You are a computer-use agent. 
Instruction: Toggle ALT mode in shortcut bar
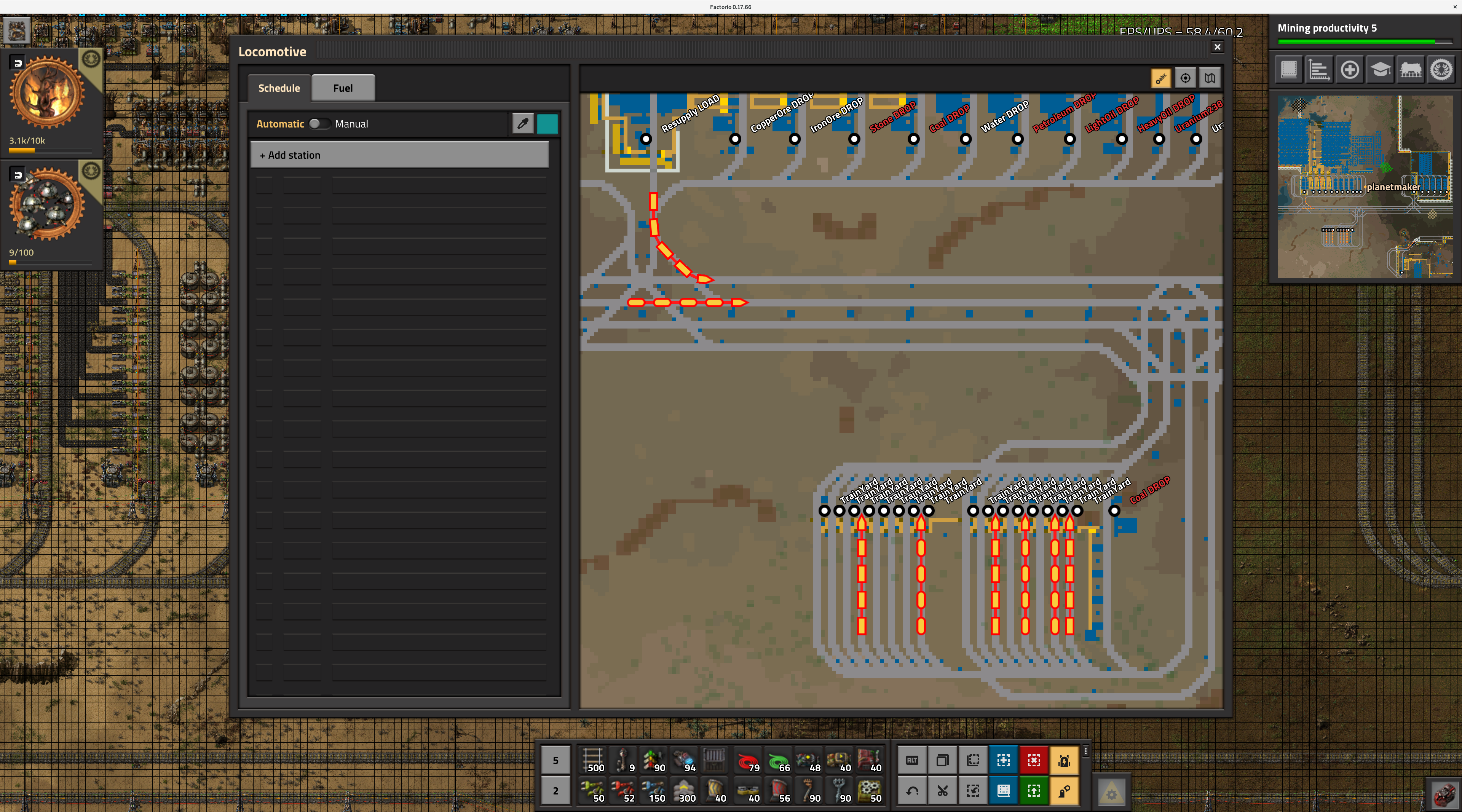click(x=912, y=760)
